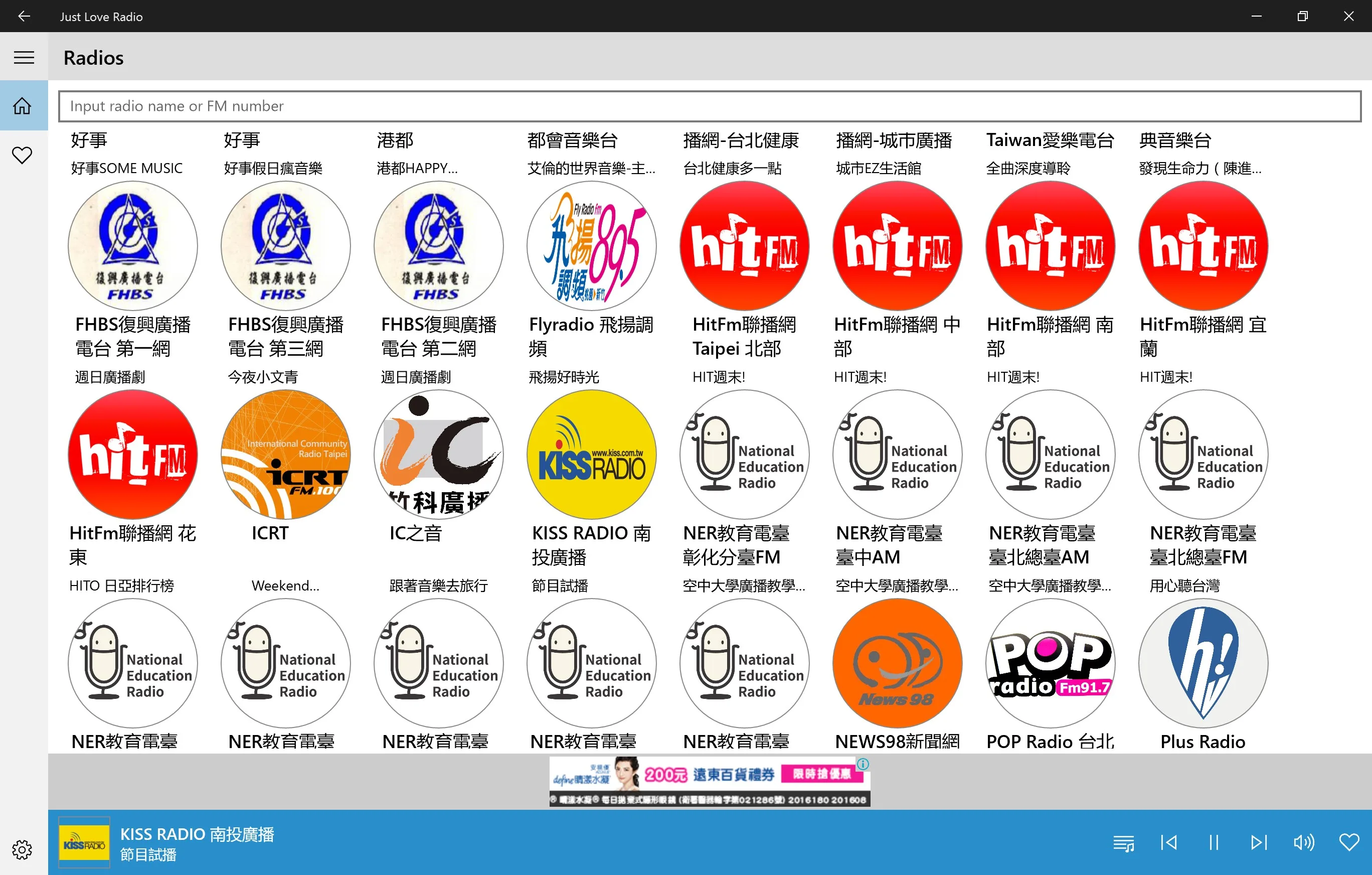Click HITO 日亞排行榜 program label

121,586
